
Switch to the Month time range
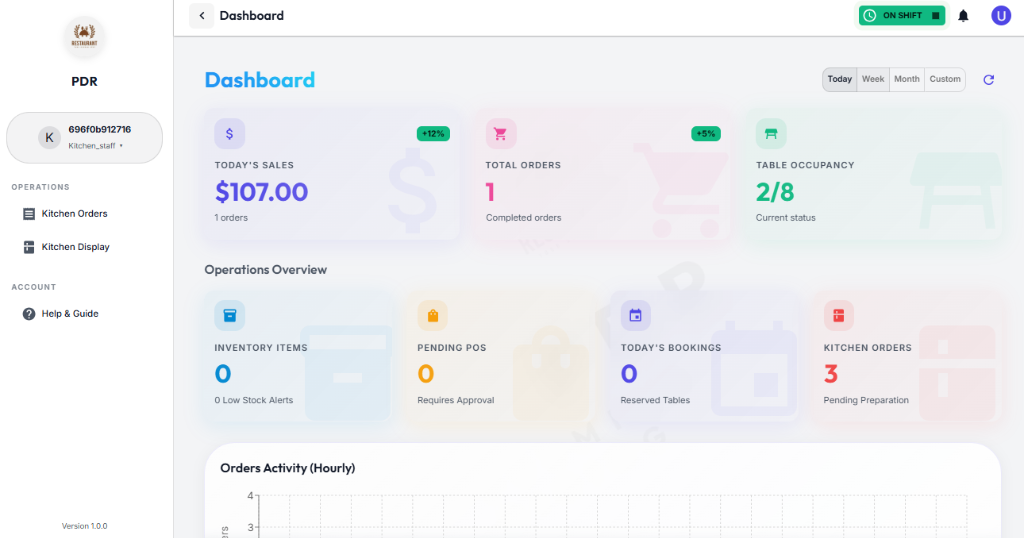click(x=907, y=80)
